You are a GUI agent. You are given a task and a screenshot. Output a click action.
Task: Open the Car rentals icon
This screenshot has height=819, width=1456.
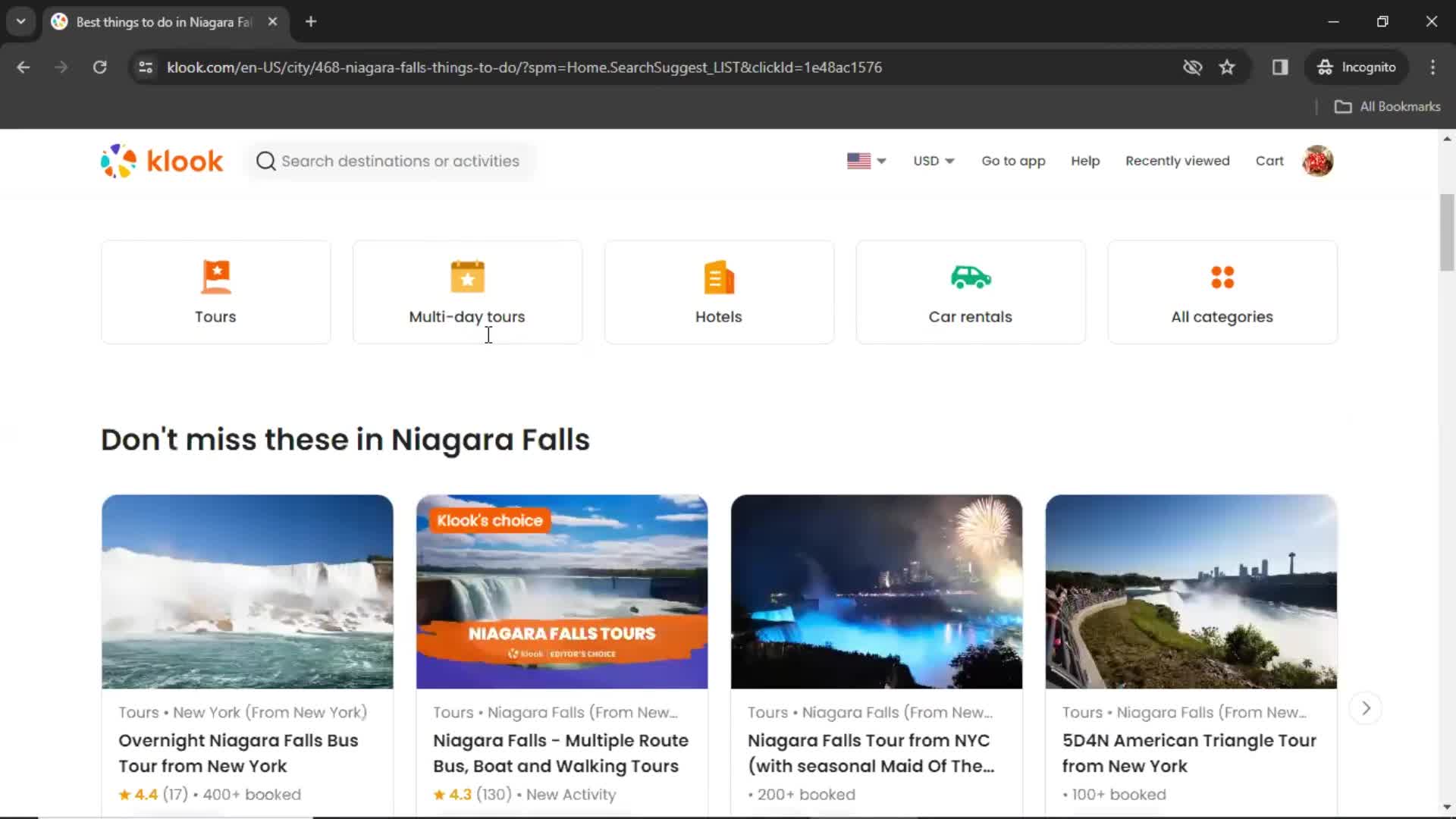tap(971, 277)
